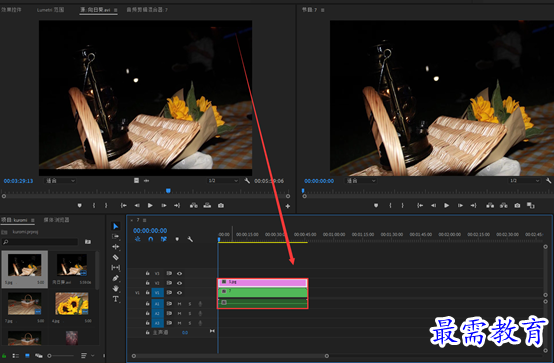Toggle the comparison view in Program monitor

pyautogui.click(x=531, y=205)
